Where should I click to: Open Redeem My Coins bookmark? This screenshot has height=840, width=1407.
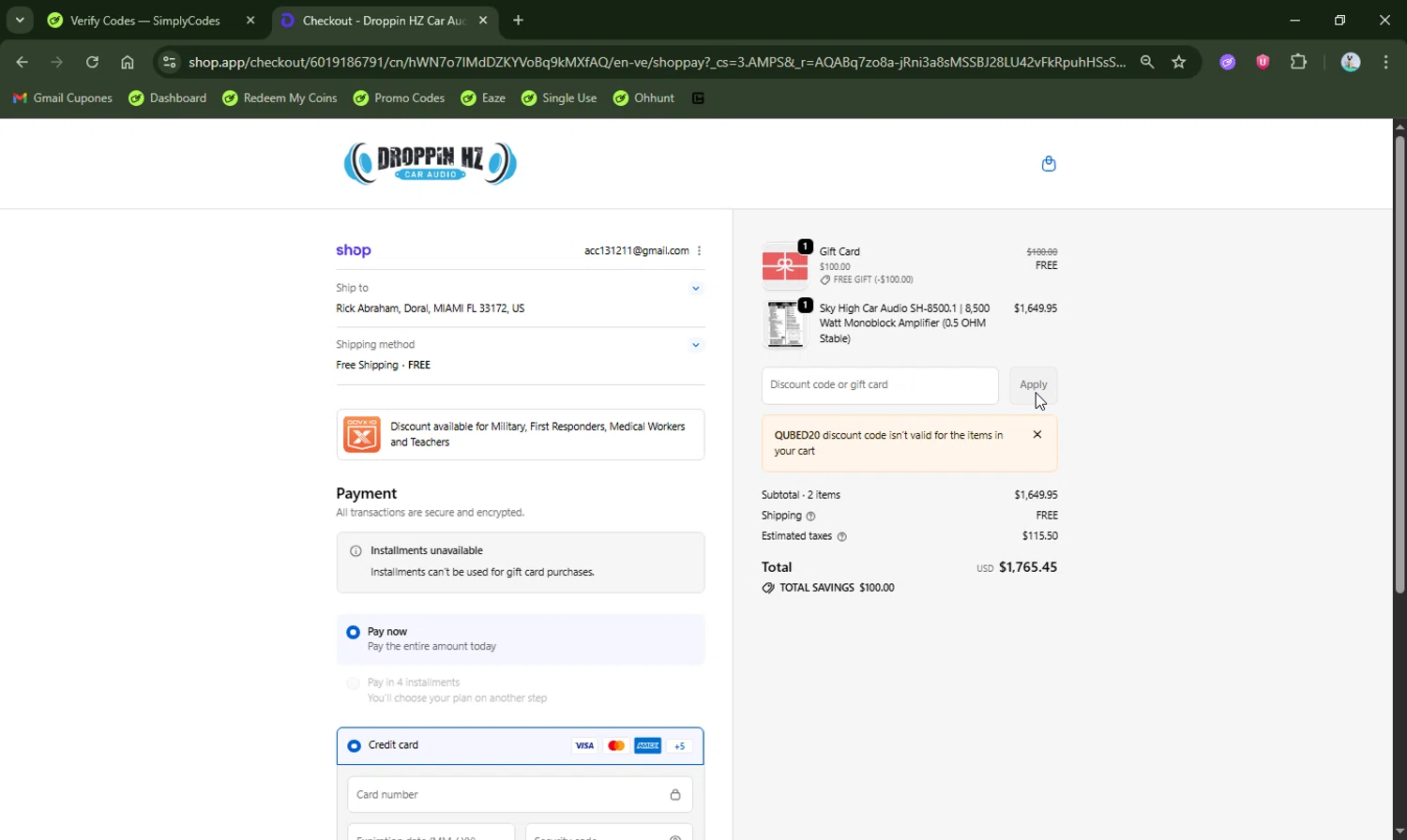[x=280, y=98]
